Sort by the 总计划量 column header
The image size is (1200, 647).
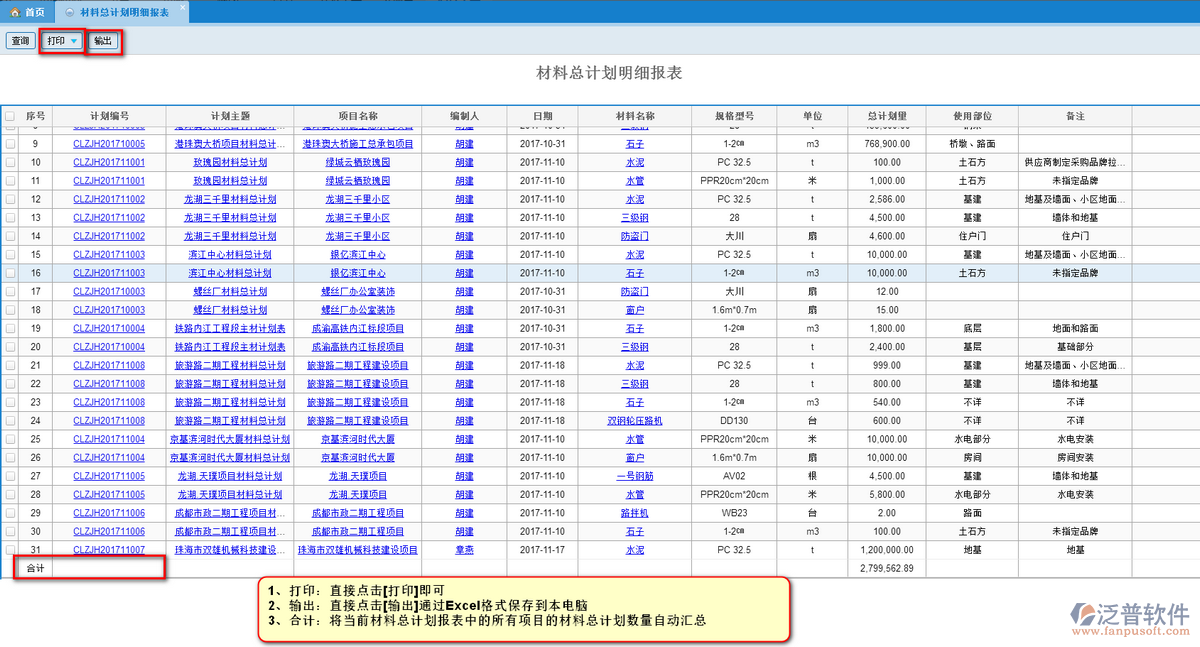[x=886, y=116]
